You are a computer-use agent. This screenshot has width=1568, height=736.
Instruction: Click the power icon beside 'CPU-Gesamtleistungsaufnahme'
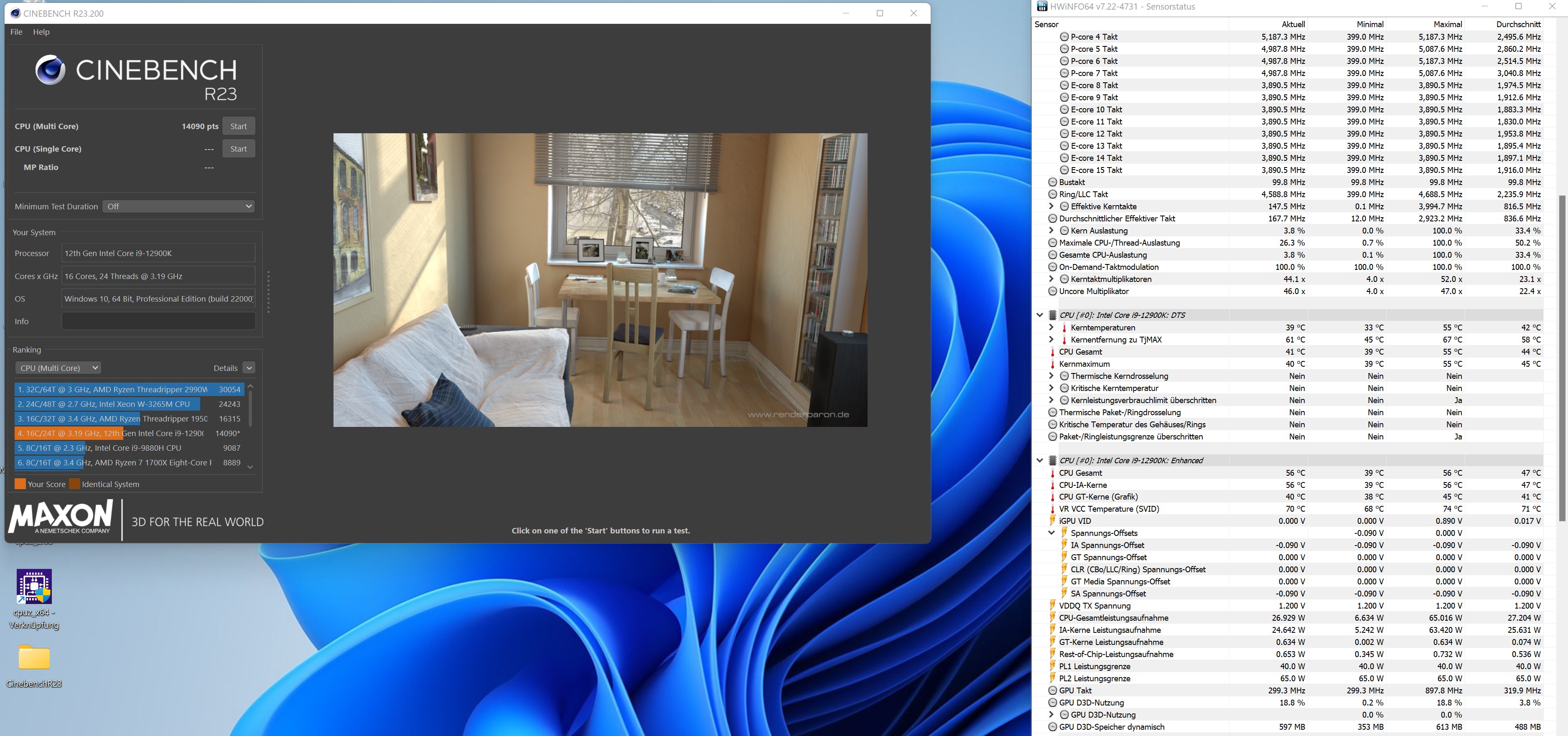click(1053, 617)
